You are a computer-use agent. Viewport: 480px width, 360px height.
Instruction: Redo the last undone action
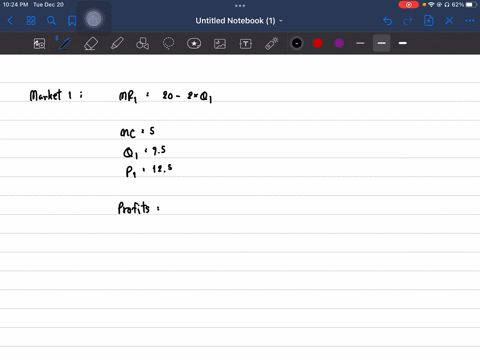[408, 21]
